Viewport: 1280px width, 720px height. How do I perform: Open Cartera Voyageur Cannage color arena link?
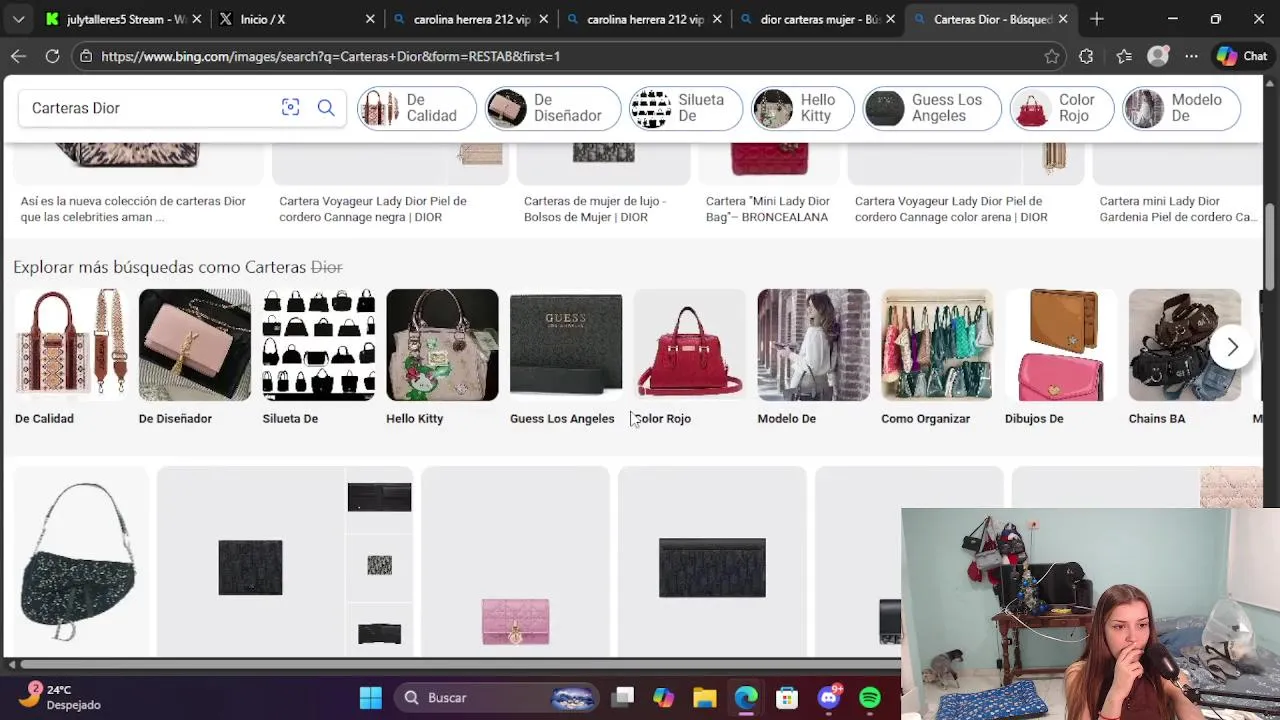pyautogui.click(x=951, y=209)
